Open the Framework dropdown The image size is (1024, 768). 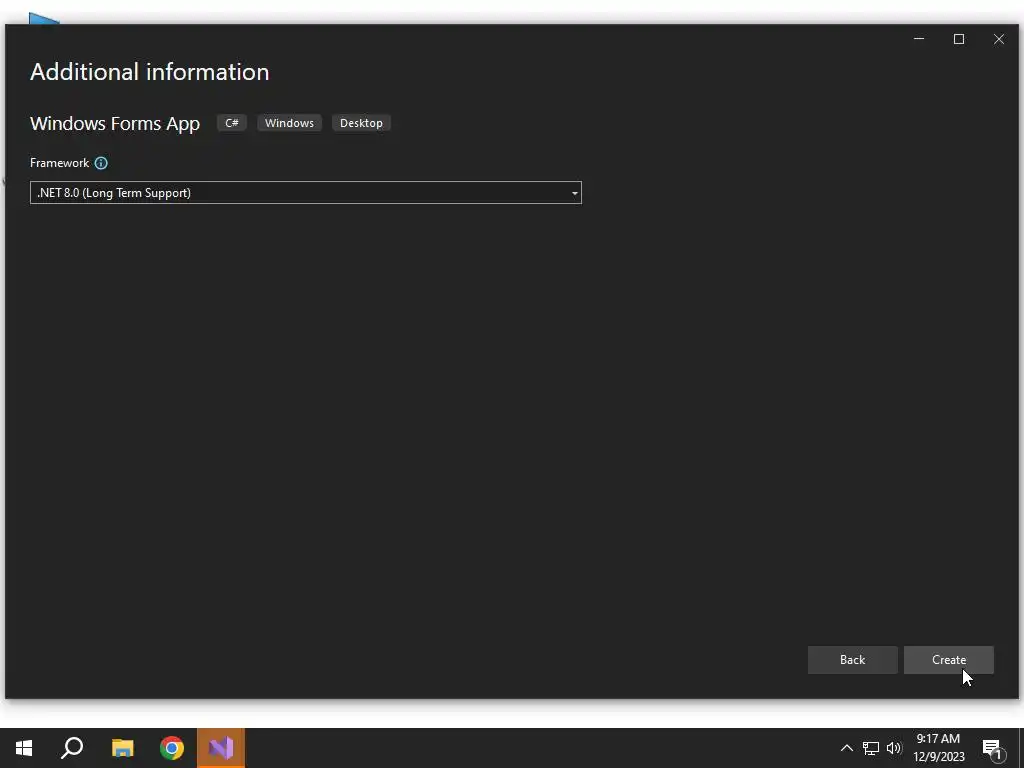point(306,193)
